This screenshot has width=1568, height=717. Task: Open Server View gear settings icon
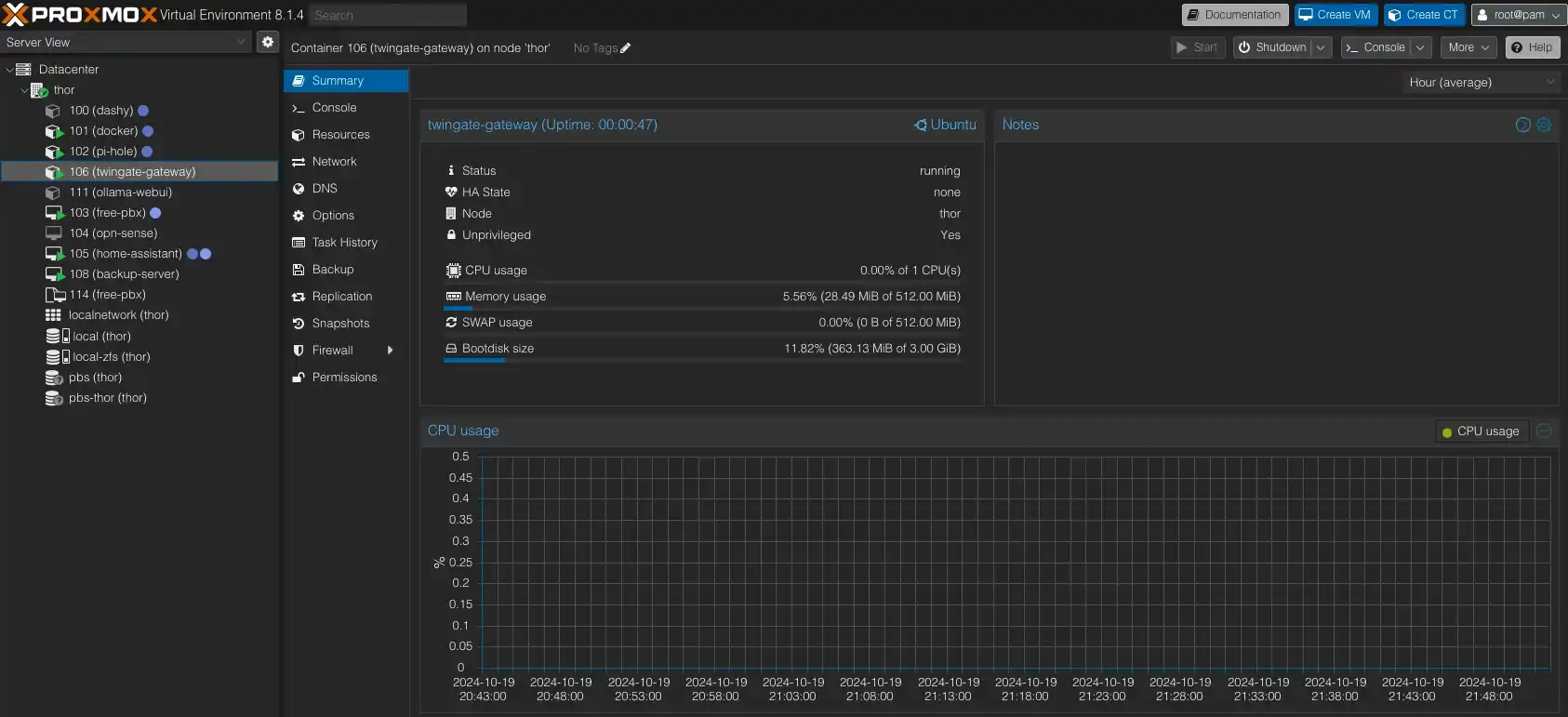point(268,42)
